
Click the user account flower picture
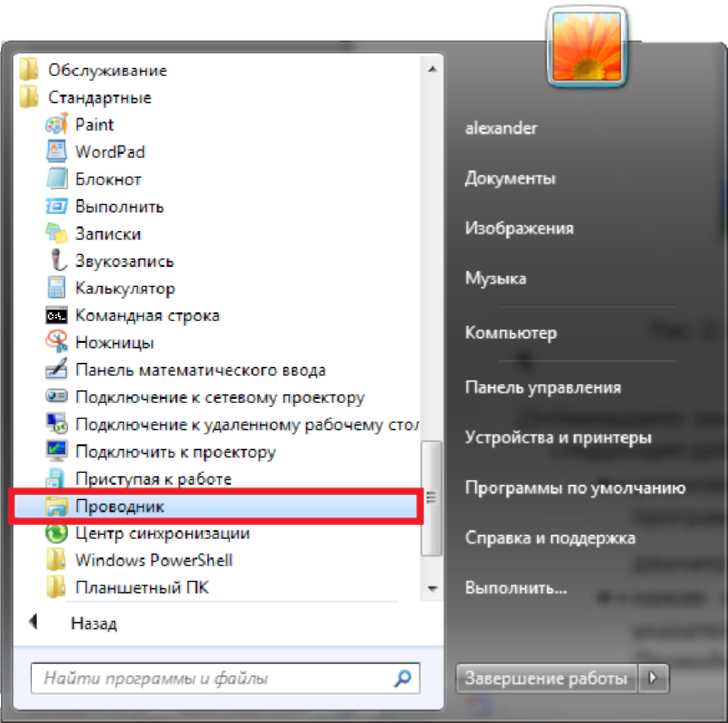[587, 47]
